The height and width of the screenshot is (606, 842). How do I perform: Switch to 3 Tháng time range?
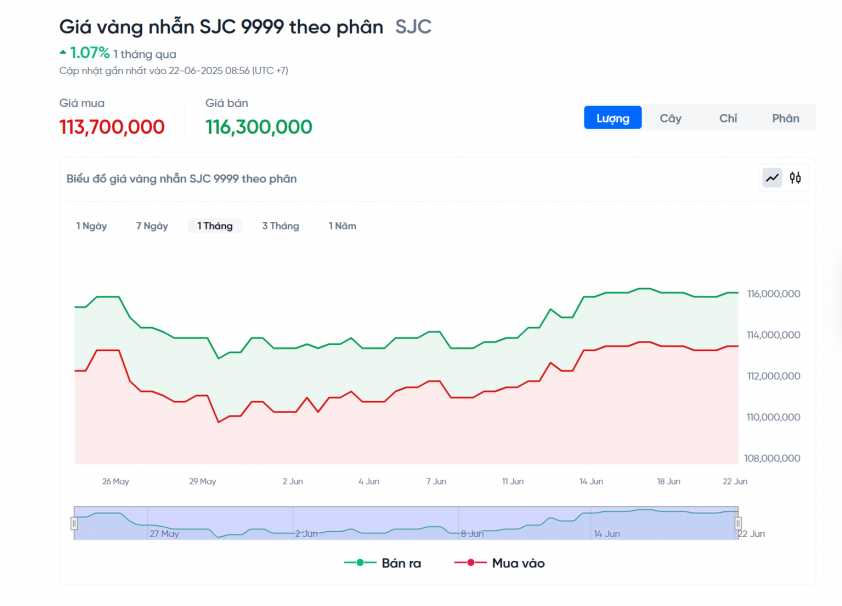click(280, 226)
